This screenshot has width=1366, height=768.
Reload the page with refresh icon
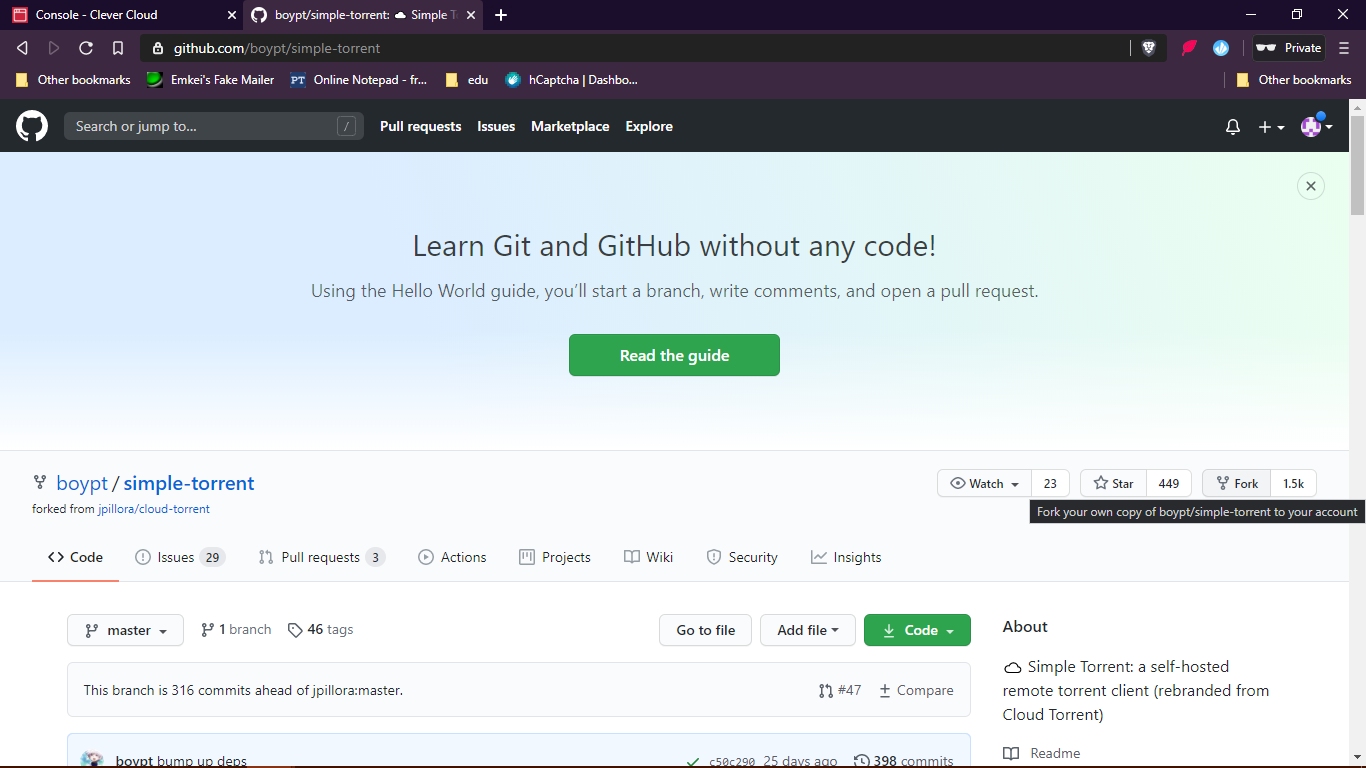click(x=86, y=48)
